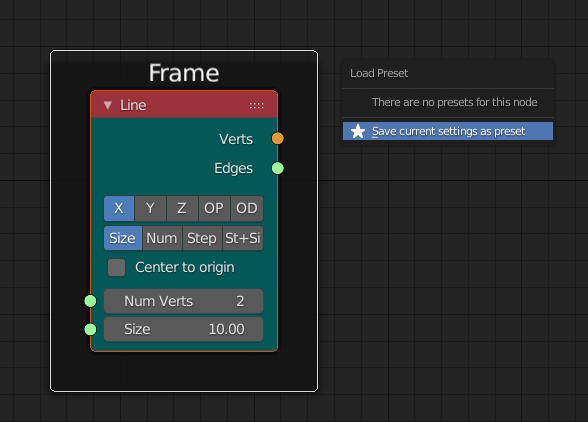
Task: Click the Load Preset menu title
Action: [x=379, y=73]
